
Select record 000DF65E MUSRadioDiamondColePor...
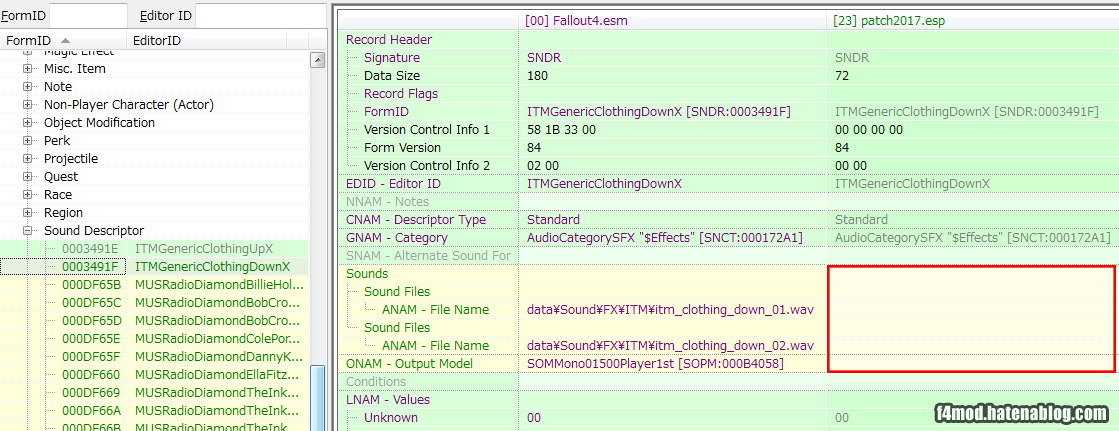coord(154,338)
